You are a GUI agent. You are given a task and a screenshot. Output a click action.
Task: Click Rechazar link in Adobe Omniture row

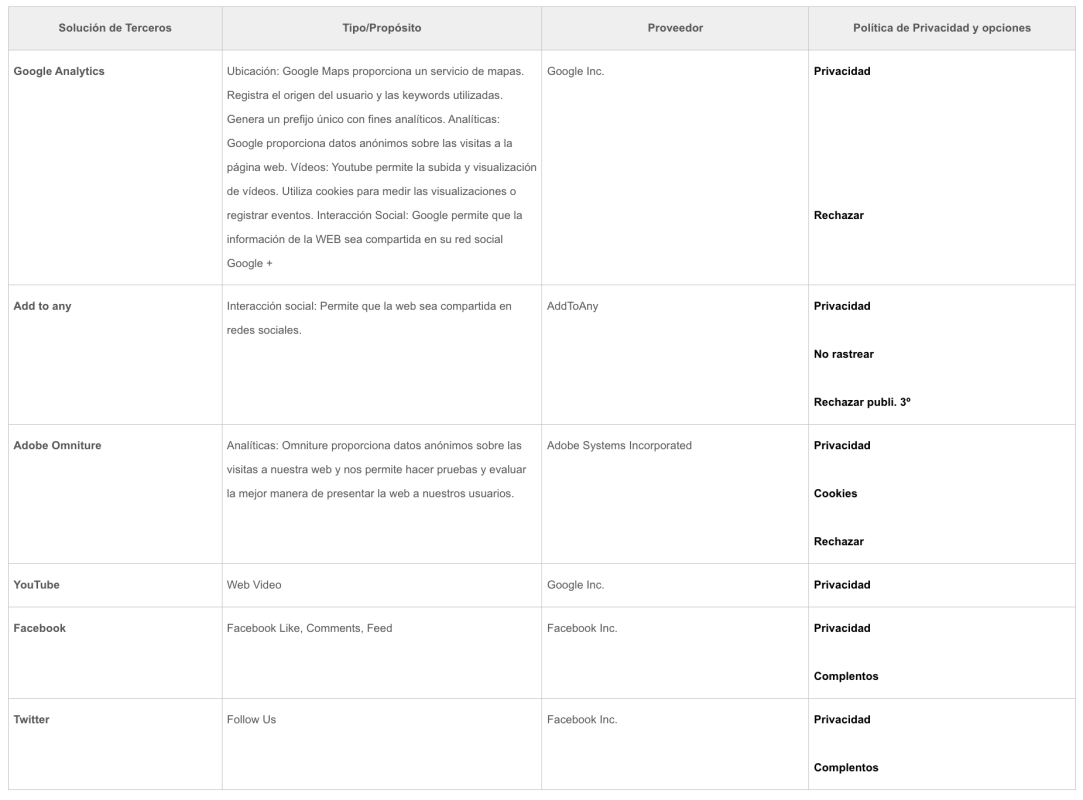point(838,542)
